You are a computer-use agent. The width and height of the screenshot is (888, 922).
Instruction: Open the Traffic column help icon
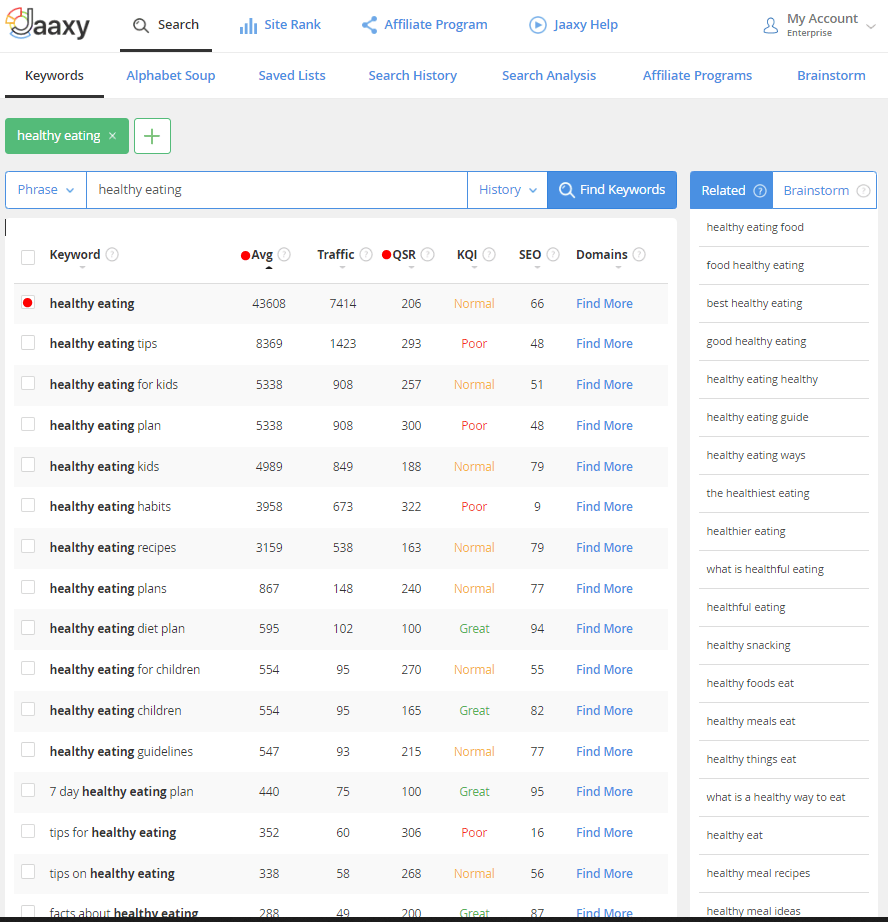pyautogui.click(x=366, y=255)
